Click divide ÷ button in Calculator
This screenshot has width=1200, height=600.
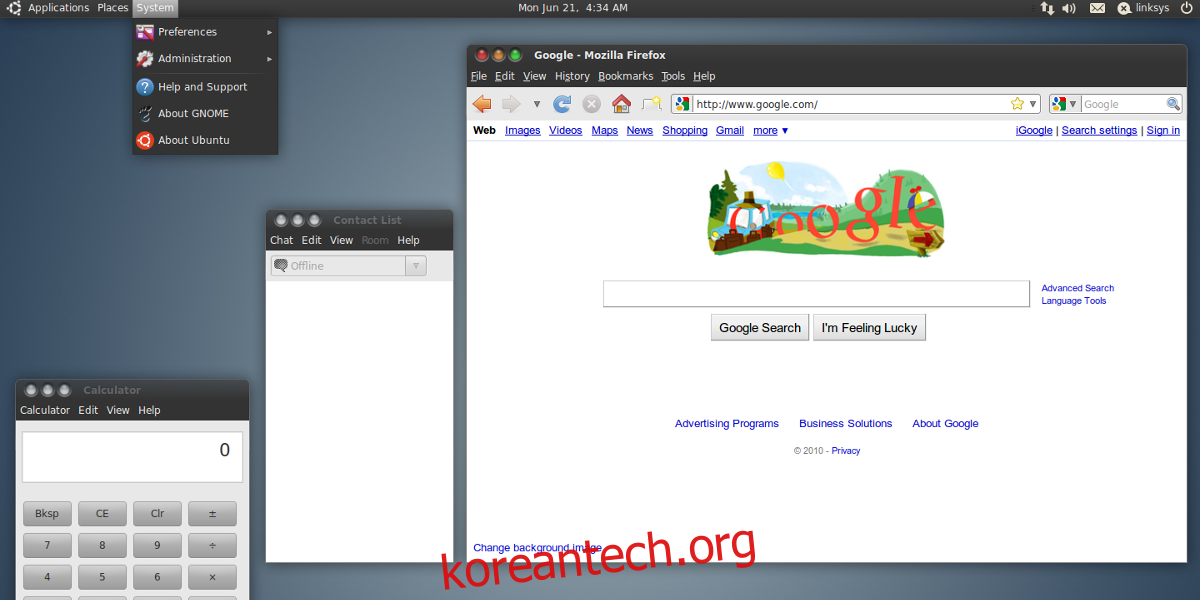[x=212, y=546]
